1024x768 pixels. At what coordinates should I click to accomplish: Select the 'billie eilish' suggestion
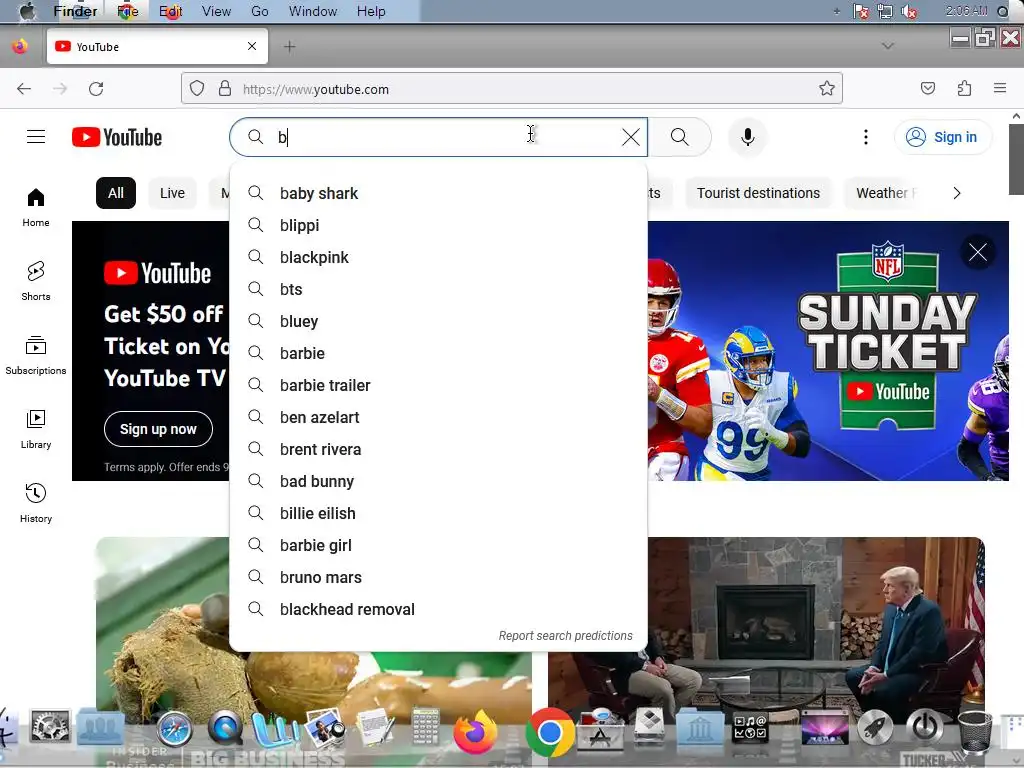coord(438,513)
